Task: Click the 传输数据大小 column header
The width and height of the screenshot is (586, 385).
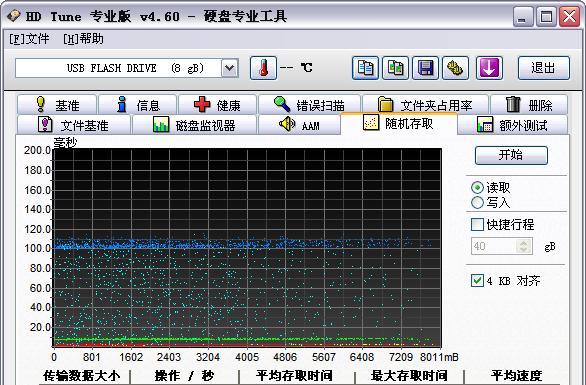Action: [x=81, y=376]
